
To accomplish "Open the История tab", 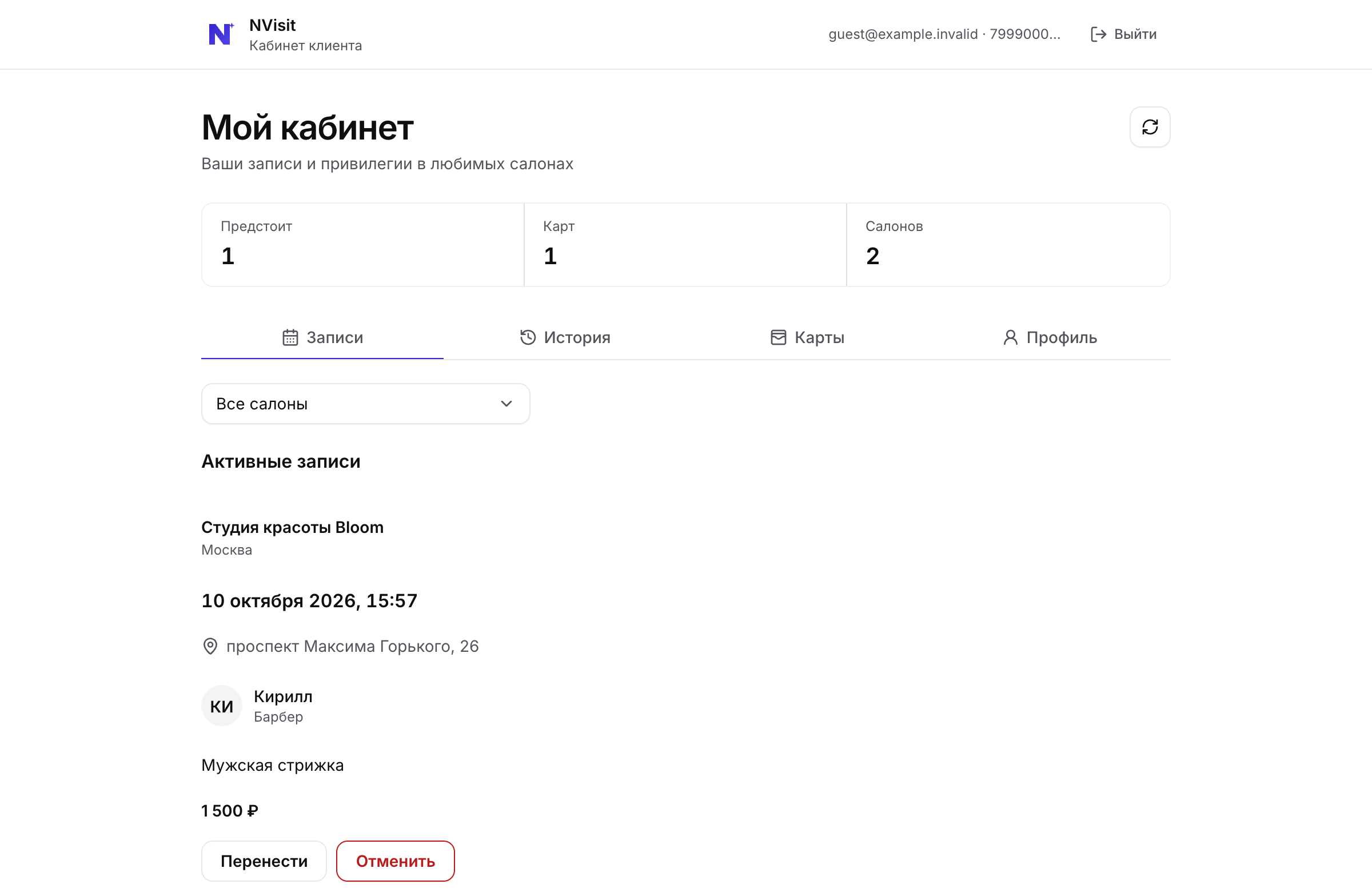I will (x=565, y=338).
